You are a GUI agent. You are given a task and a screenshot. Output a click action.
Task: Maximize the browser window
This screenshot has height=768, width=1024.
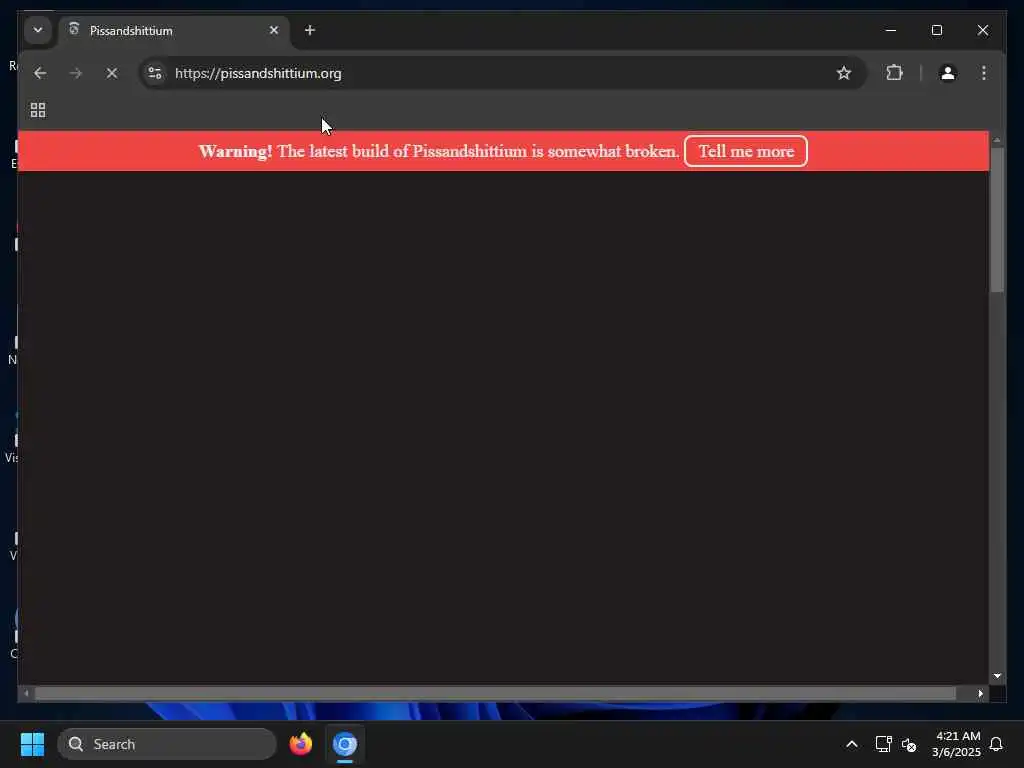(x=936, y=30)
